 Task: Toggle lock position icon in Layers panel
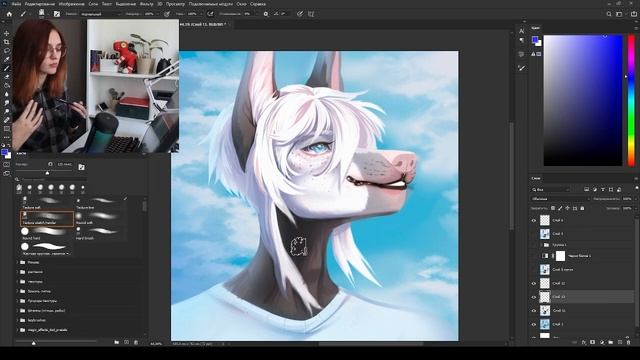[568, 208]
